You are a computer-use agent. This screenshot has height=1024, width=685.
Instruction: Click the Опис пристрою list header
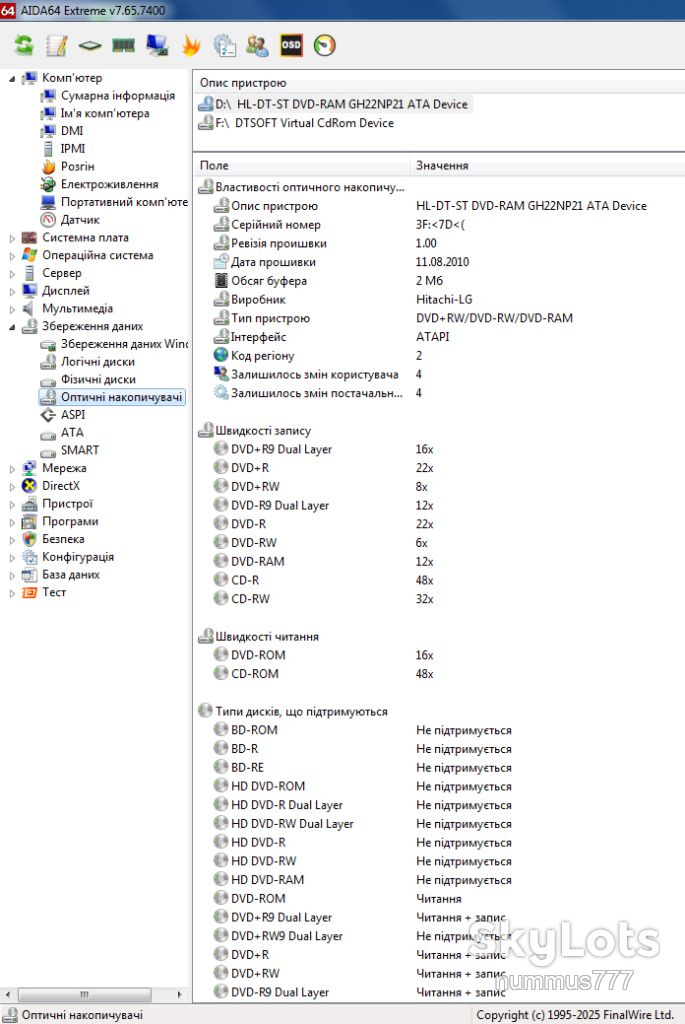click(x=439, y=83)
